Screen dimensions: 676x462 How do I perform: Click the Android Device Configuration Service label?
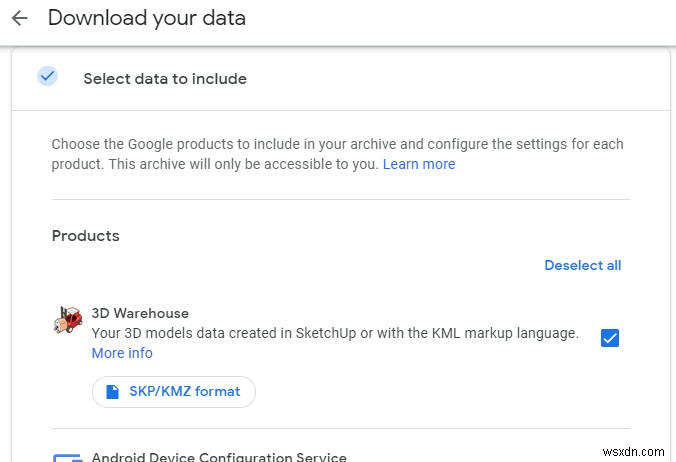point(219,456)
